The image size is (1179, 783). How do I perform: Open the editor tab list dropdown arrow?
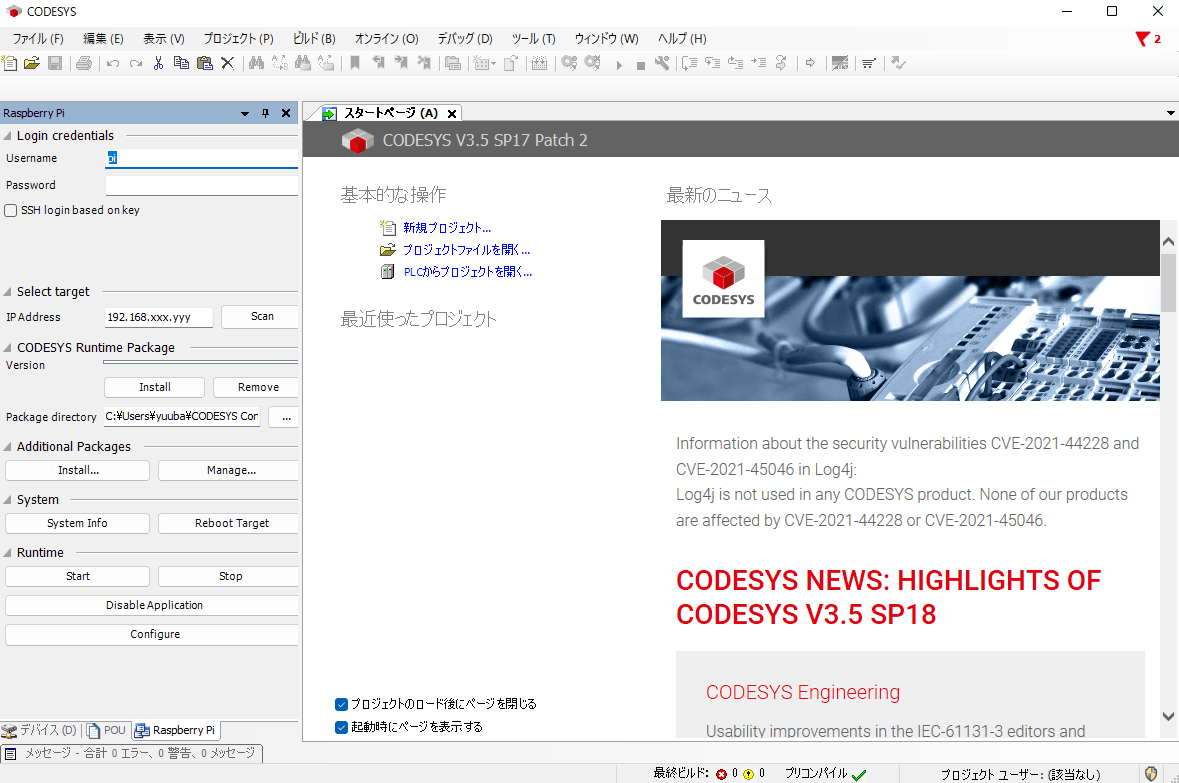(1171, 113)
